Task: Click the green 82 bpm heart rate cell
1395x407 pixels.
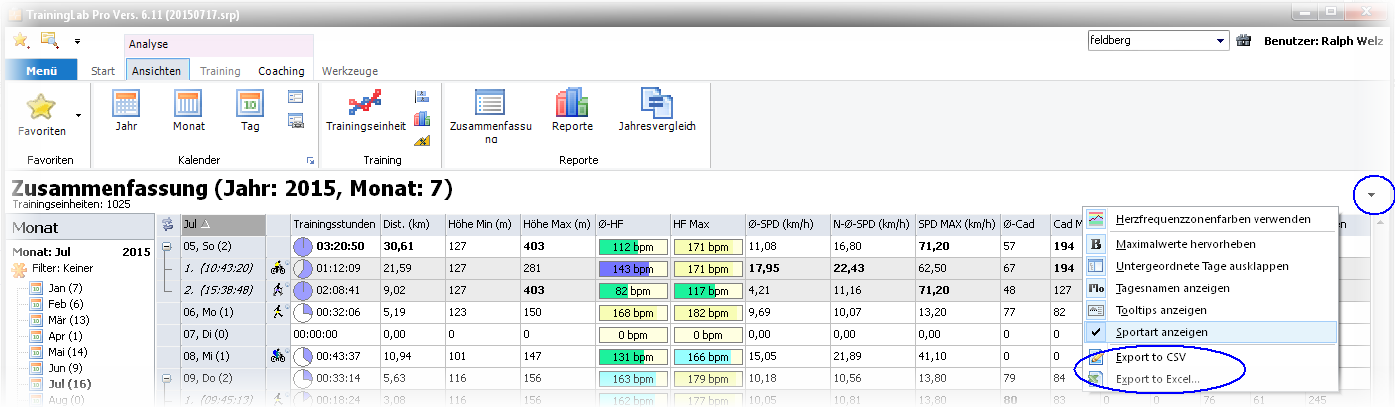Action: [631, 290]
